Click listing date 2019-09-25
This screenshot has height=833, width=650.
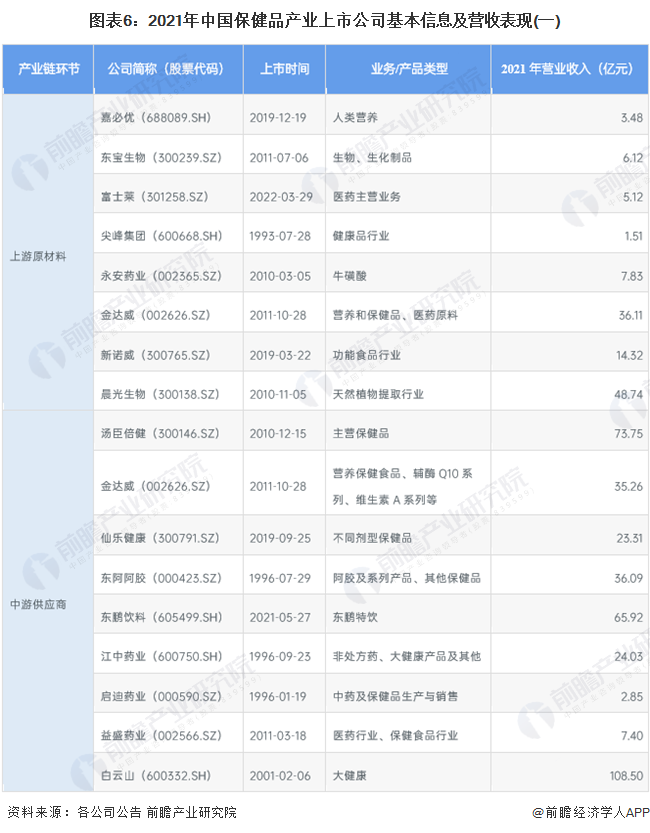[x=280, y=538]
